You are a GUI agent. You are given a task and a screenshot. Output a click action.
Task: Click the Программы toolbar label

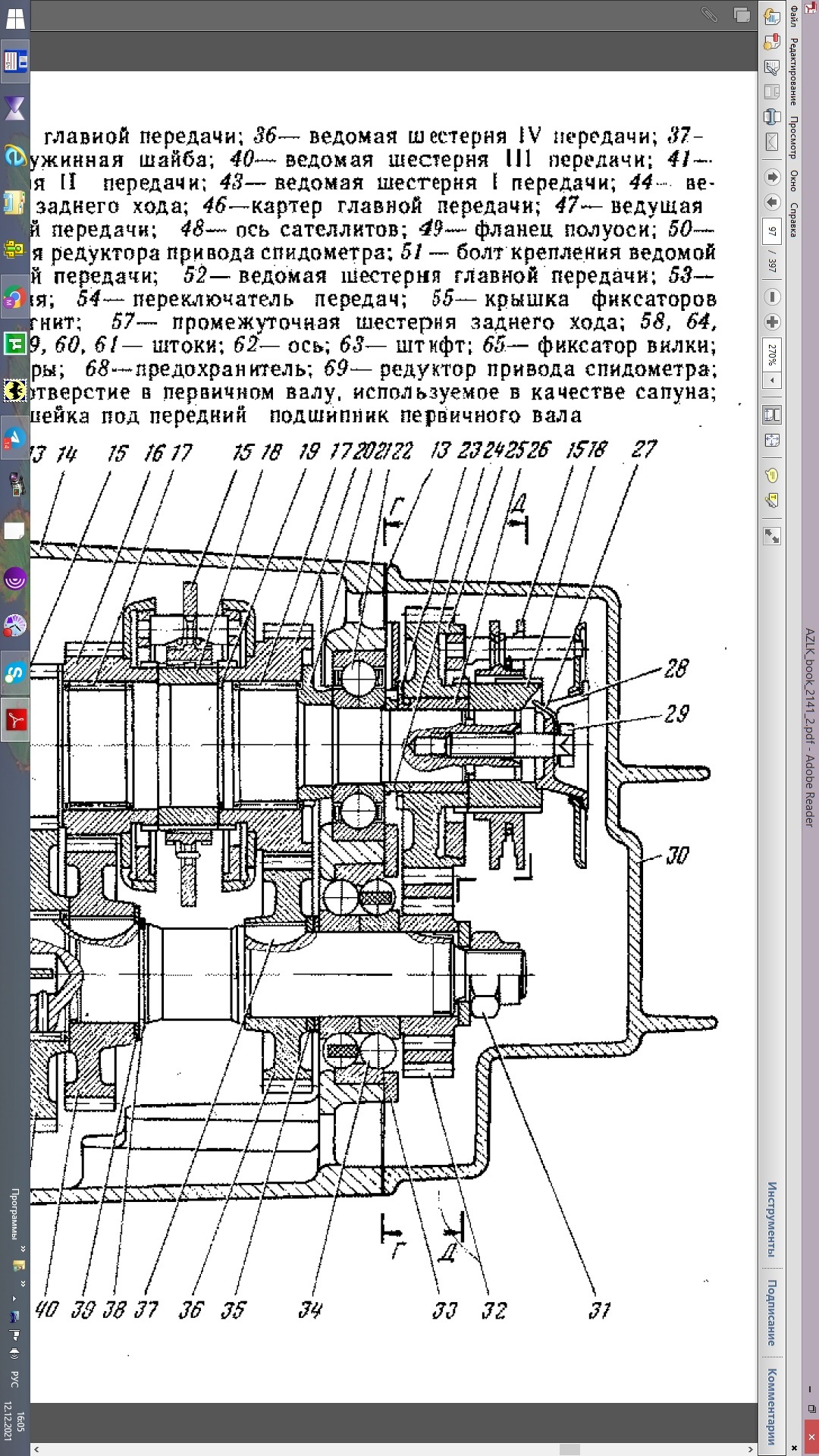coord(15,1213)
